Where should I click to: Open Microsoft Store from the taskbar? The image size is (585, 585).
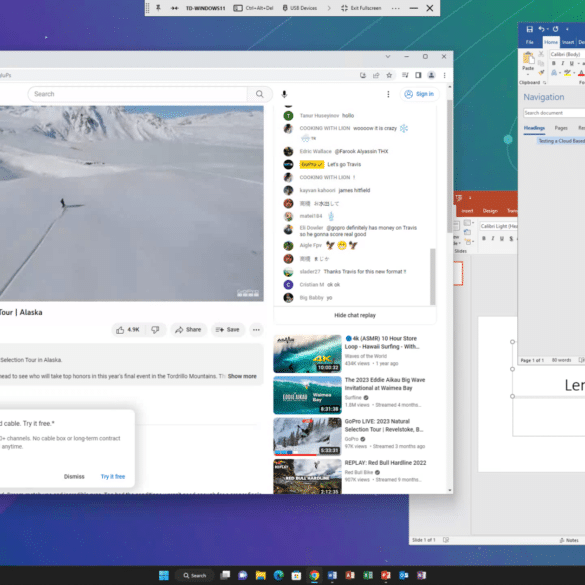coord(296,575)
